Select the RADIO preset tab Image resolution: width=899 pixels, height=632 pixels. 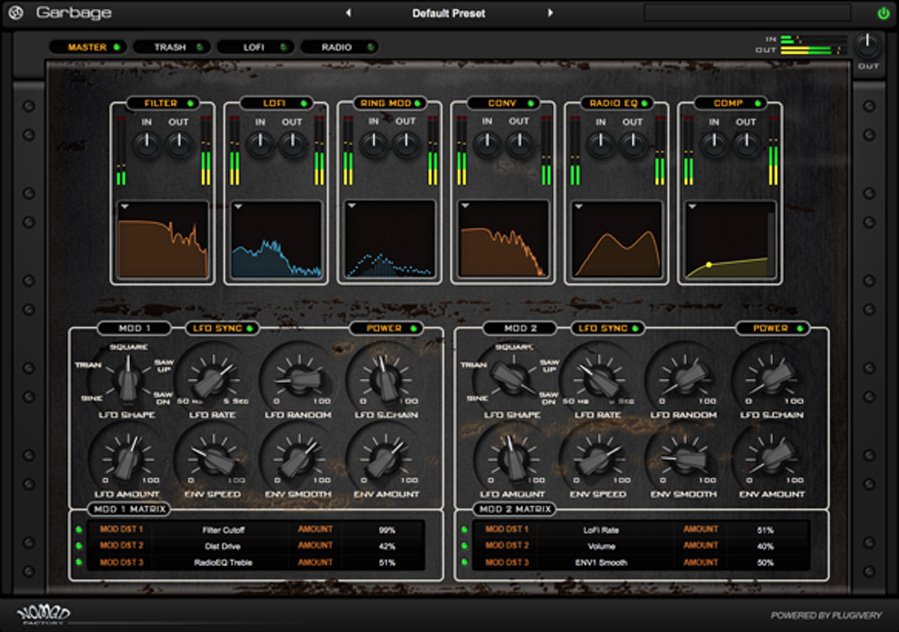[339, 46]
